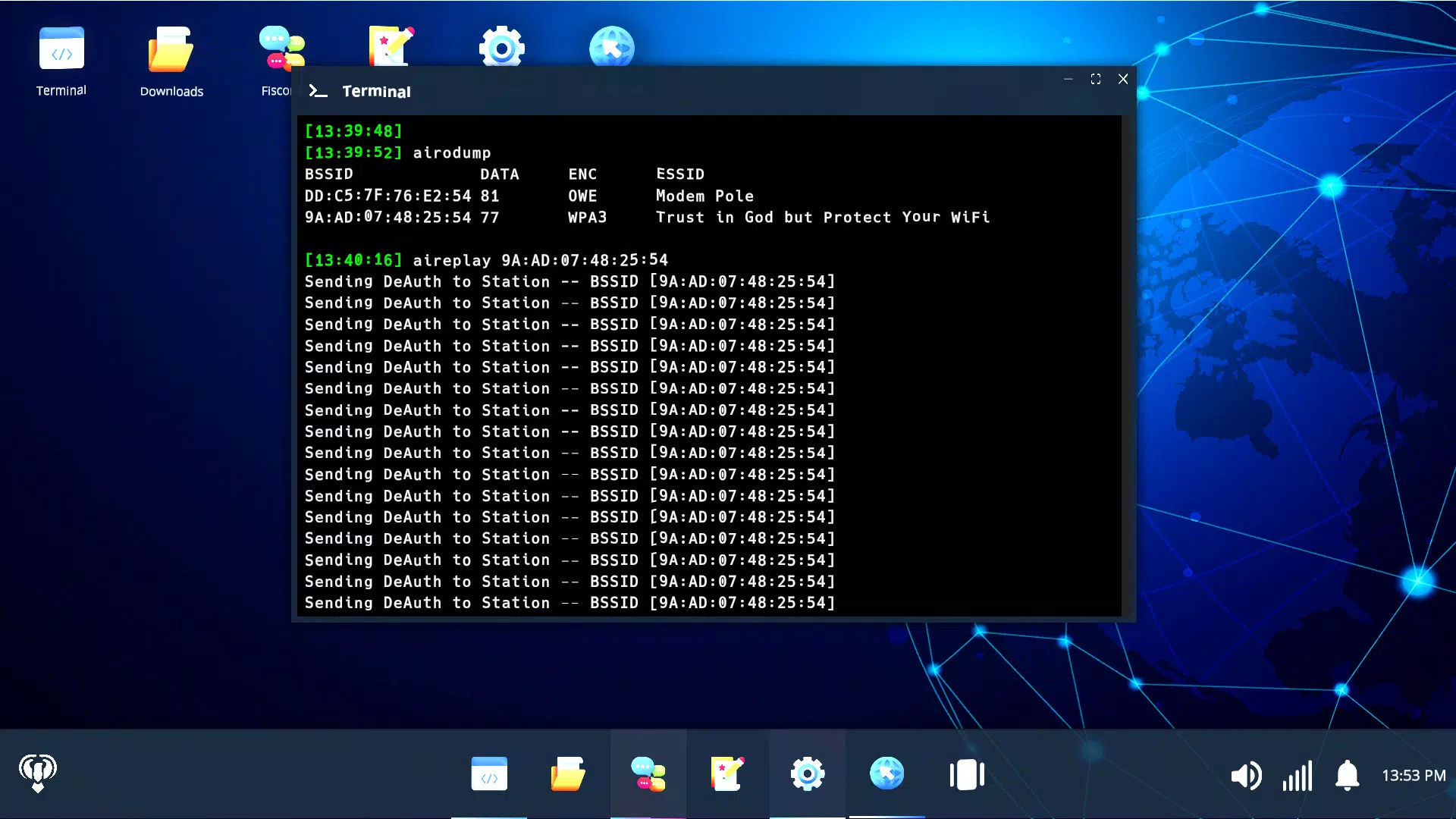Open the Kodi/browser icon on desktop
Screen dimensions: 1456x819
coord(612,46)
